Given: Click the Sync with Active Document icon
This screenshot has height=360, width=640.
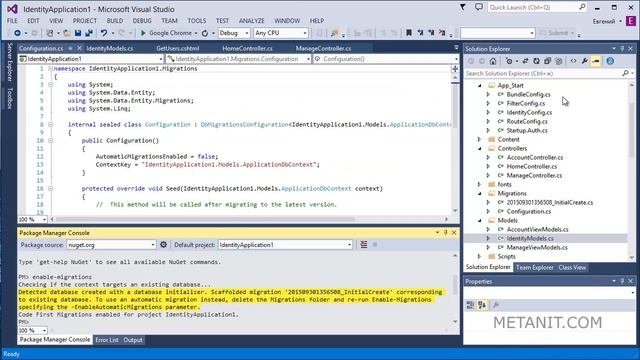Looking at the screenshot, I should 525,61.
